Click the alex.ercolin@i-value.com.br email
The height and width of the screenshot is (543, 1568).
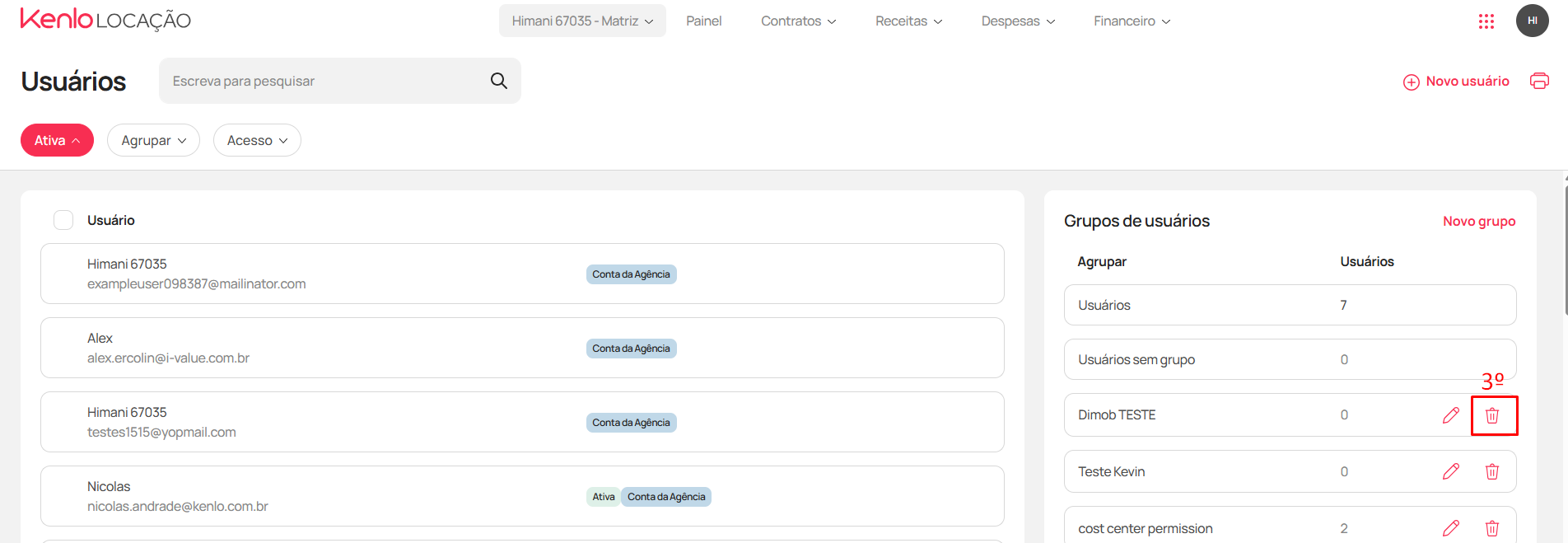(x=168, y=358)
